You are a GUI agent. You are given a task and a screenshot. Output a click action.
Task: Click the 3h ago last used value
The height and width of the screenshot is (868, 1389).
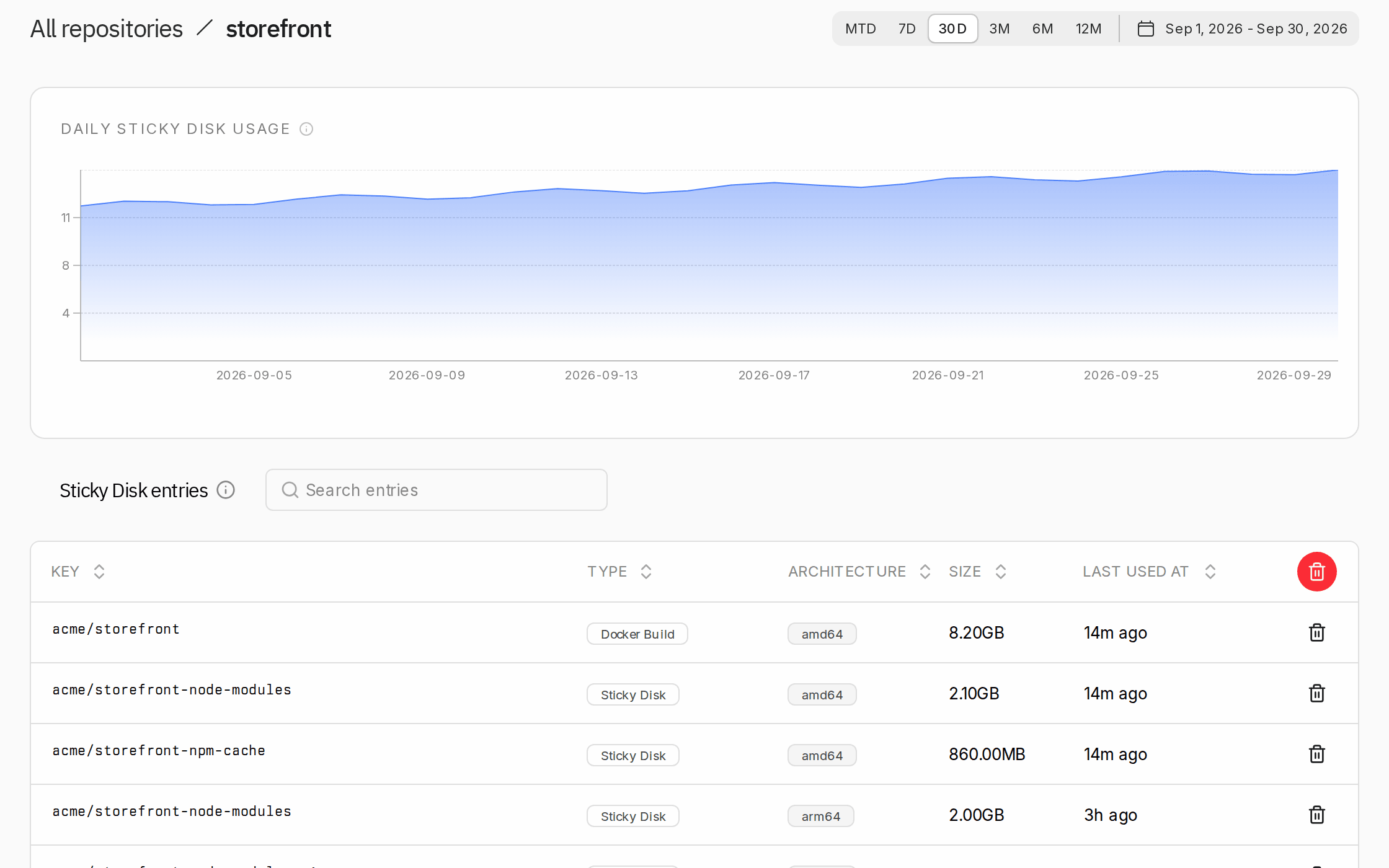coord(1111,815)
